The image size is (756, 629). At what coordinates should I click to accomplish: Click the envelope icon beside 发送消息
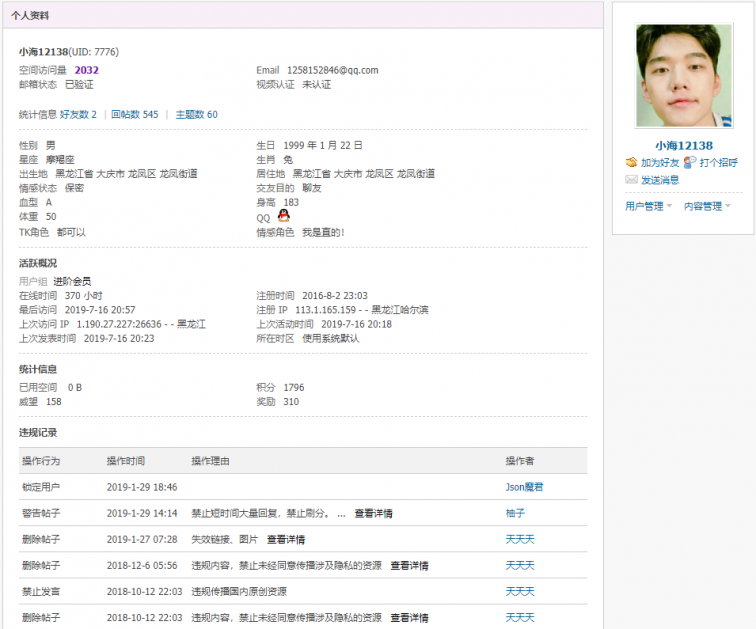point(631,180)
